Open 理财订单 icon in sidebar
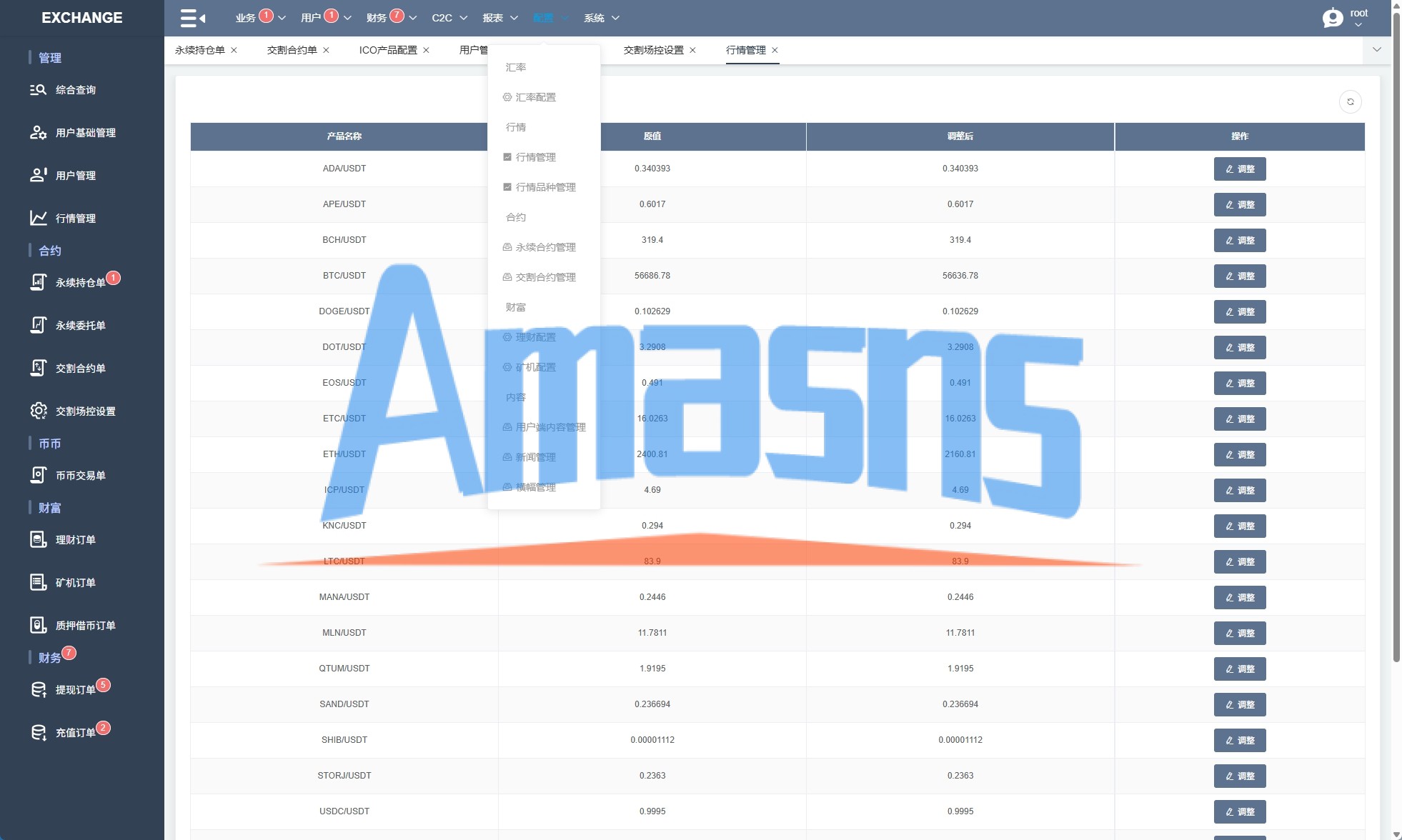The height and width of the screenshot is (840, 1402). [x=38, y=540]
